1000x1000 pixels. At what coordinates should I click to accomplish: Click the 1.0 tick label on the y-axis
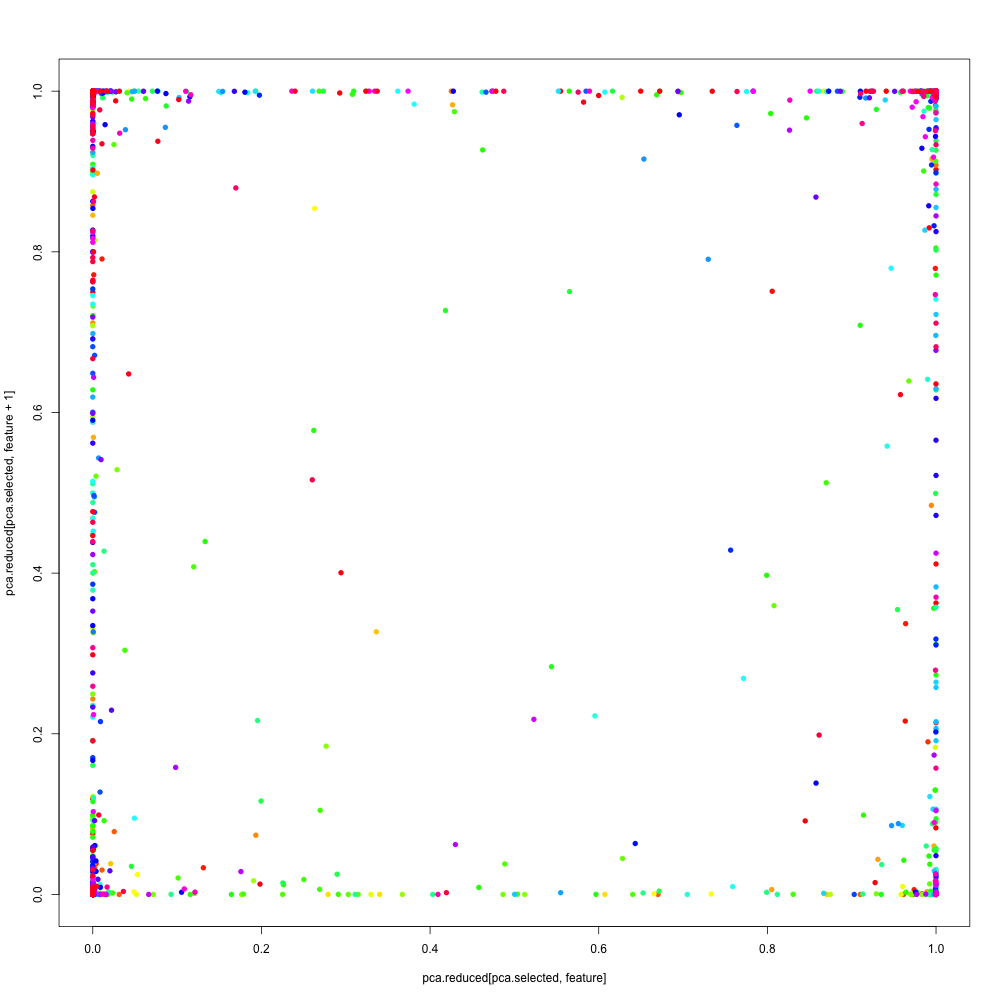coord(36,91)
